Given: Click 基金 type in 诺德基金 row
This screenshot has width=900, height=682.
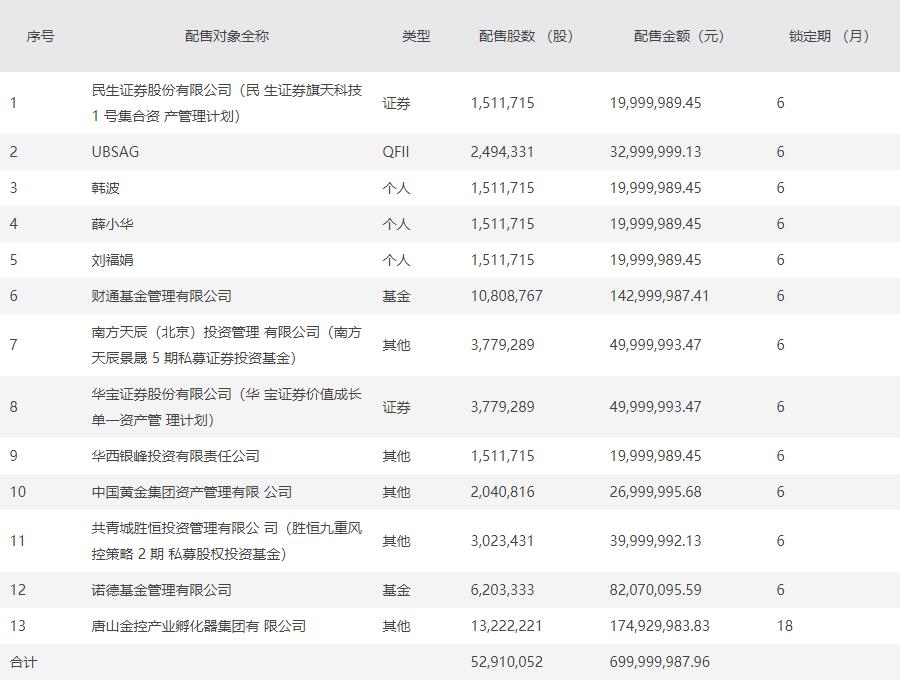Looking at the screenshot, I should pos(396,590).
